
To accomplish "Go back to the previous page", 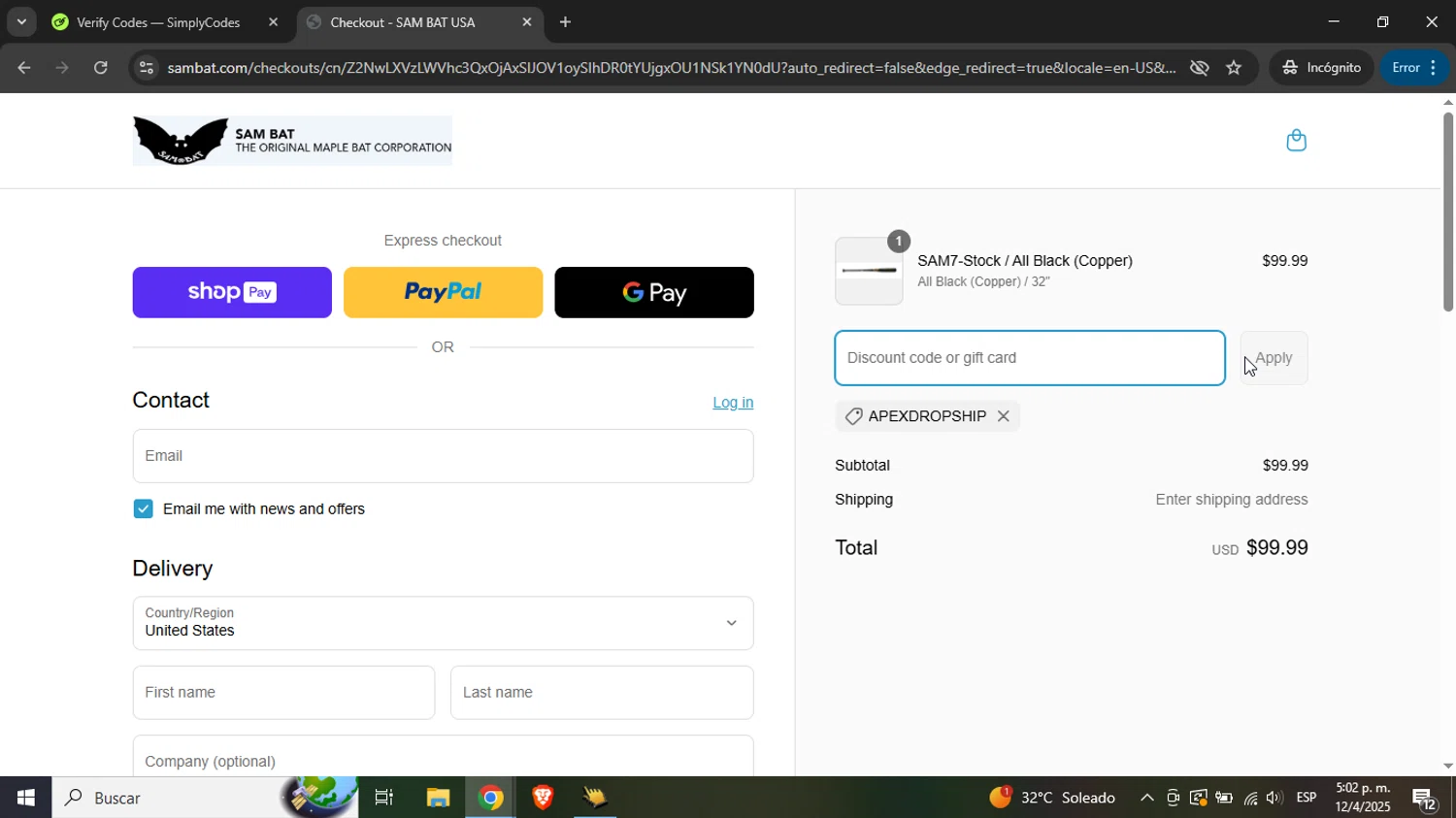I will 24,68.
